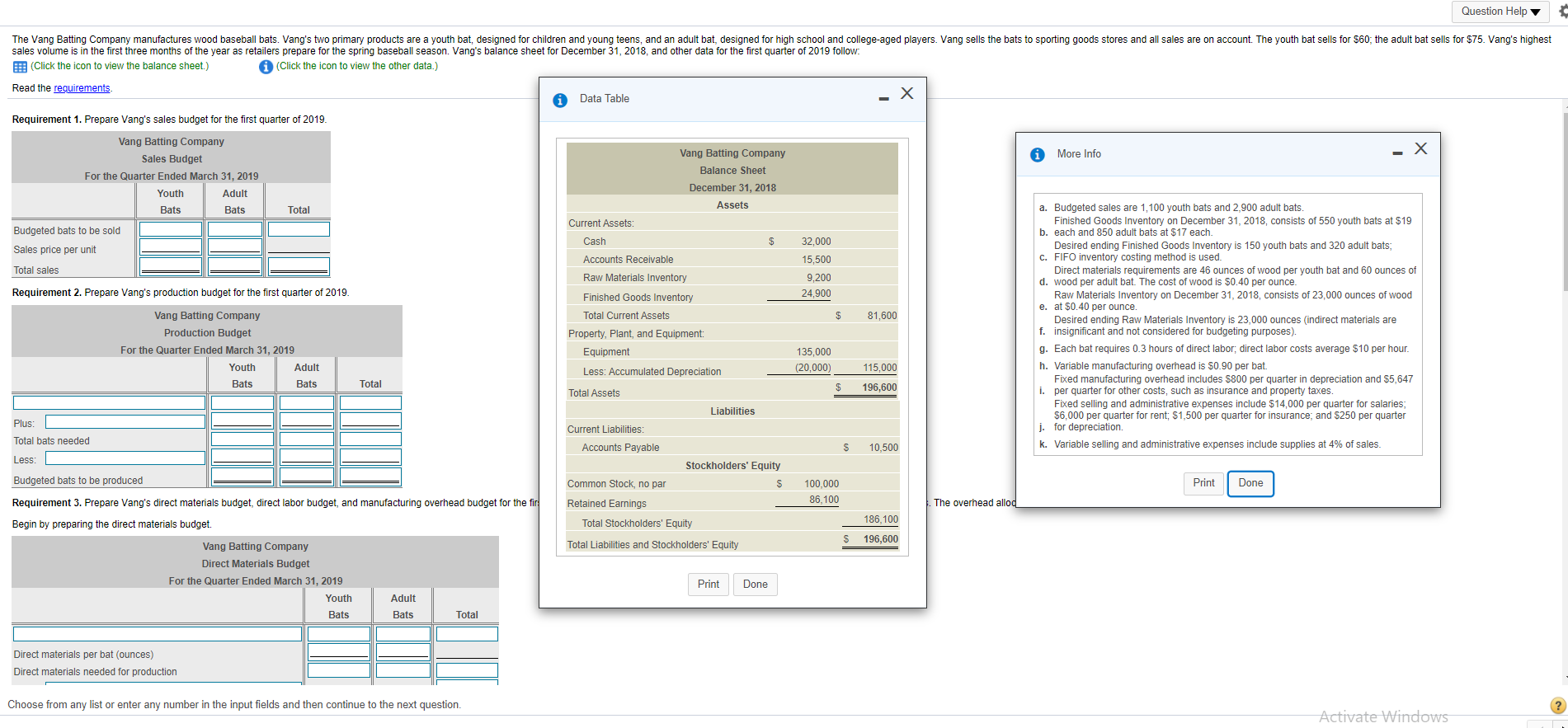Select Youth Bats total sales field

click(x=171, y=265)
